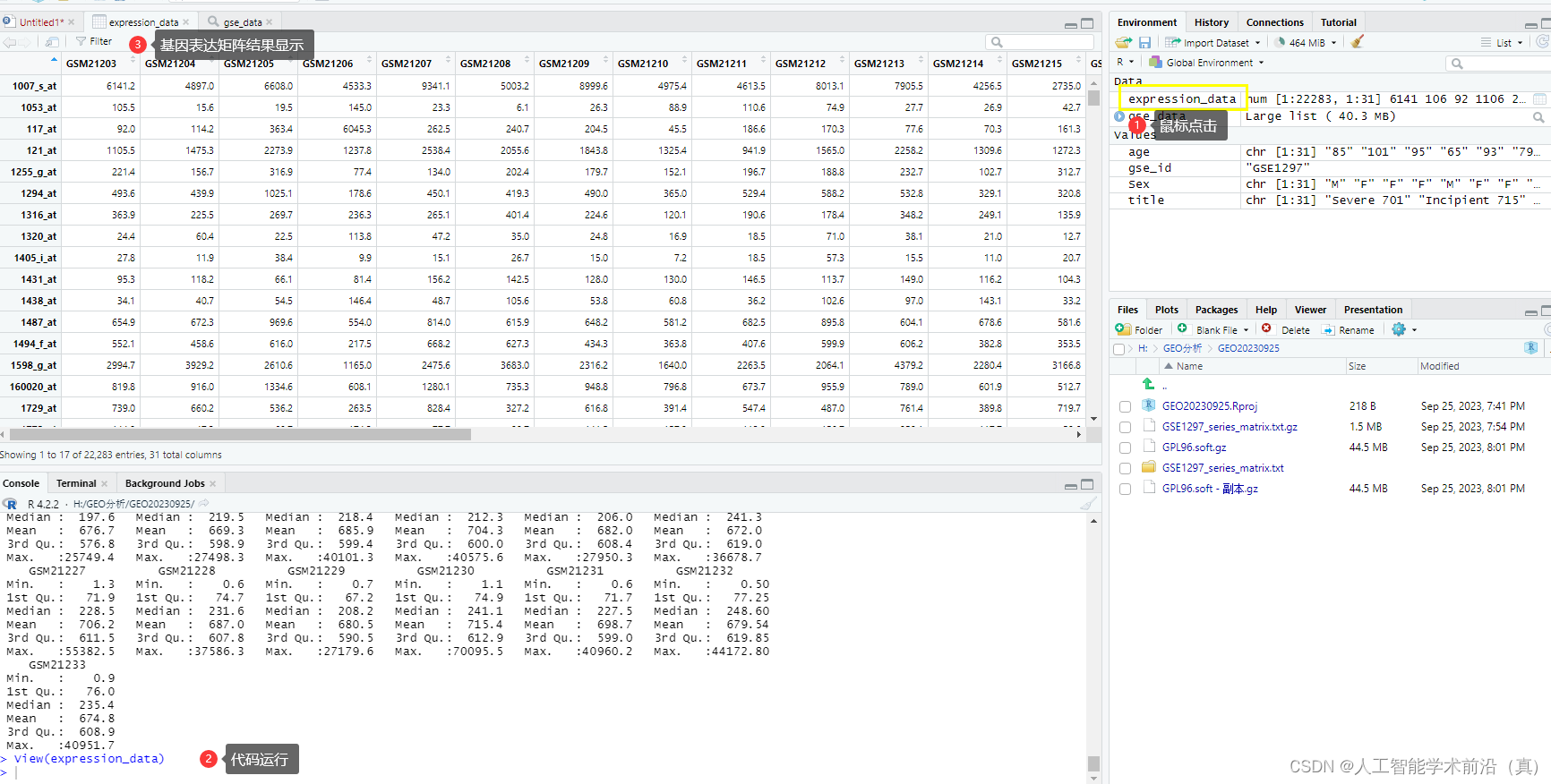The image size is (1551, 784).
Task: Expand gse_data with the blue arrow icon
Action: (1119, 116)
